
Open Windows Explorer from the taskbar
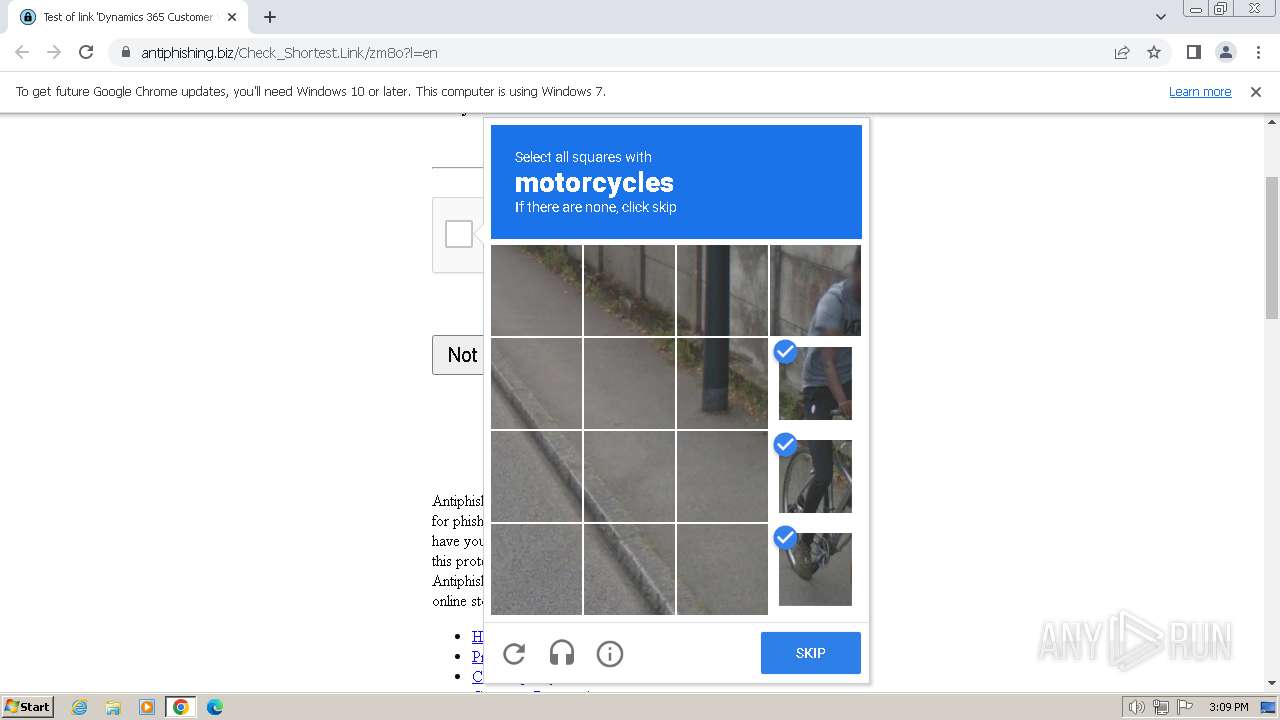pos(113,707)
